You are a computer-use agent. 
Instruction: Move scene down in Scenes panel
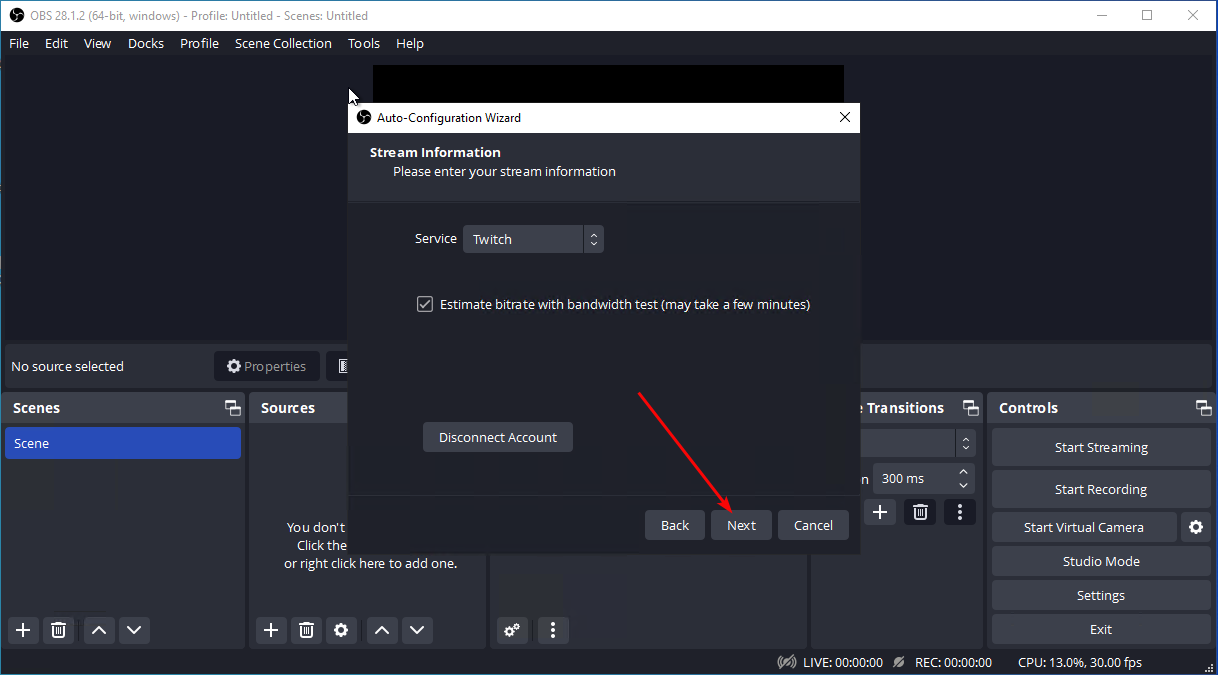[134, 630]
